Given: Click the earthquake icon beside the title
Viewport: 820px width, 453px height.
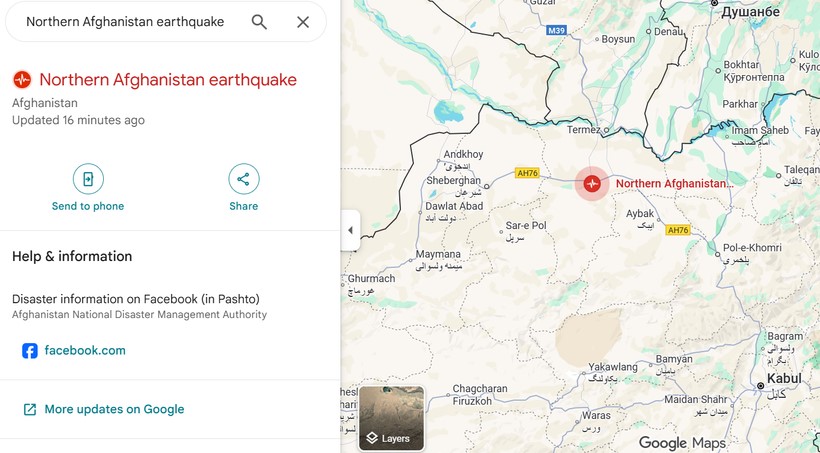Looking at the screenshot, I should pyautogui.click(x=22, y=80).
